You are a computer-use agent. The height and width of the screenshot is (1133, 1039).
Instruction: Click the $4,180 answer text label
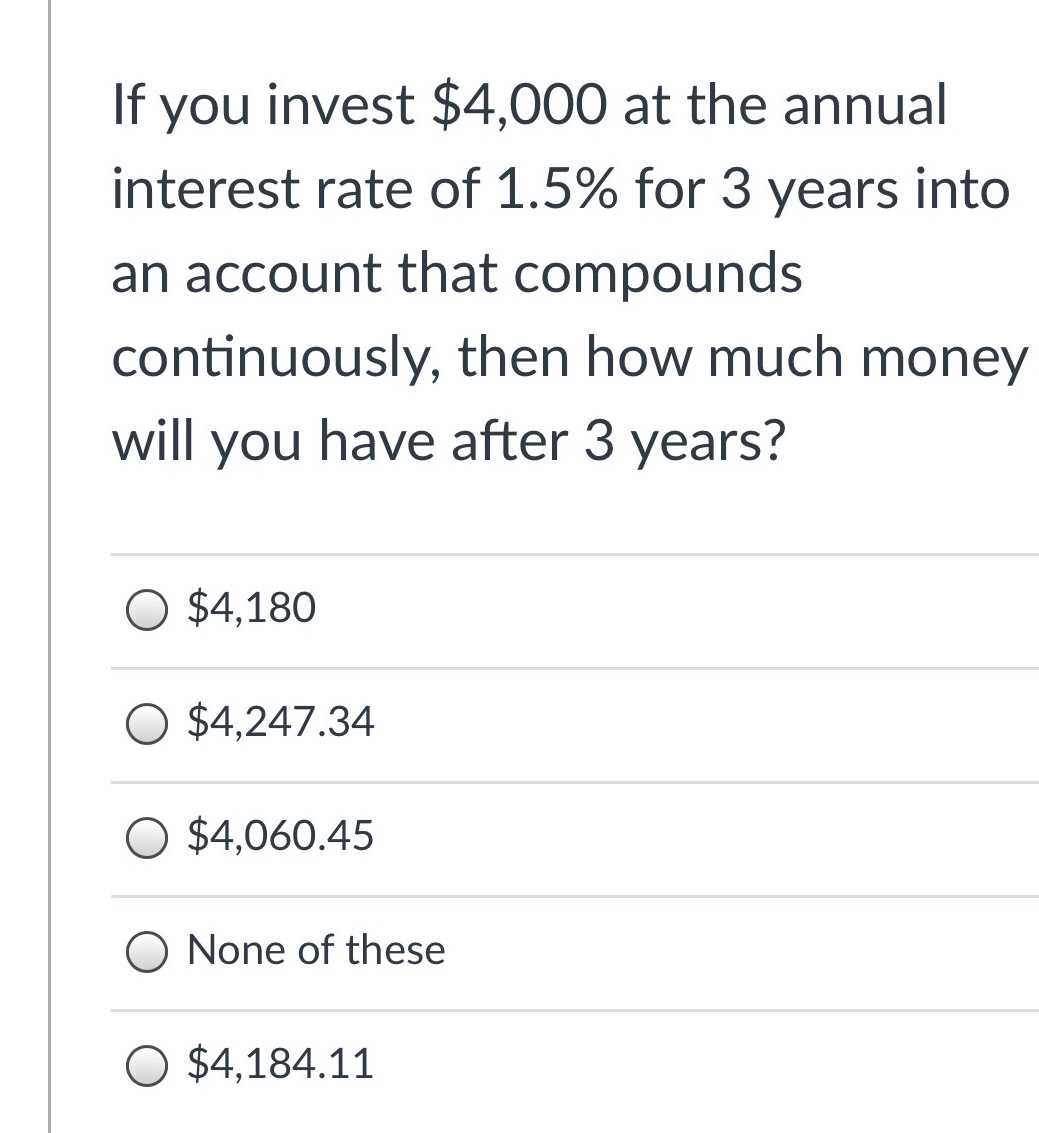250,607
